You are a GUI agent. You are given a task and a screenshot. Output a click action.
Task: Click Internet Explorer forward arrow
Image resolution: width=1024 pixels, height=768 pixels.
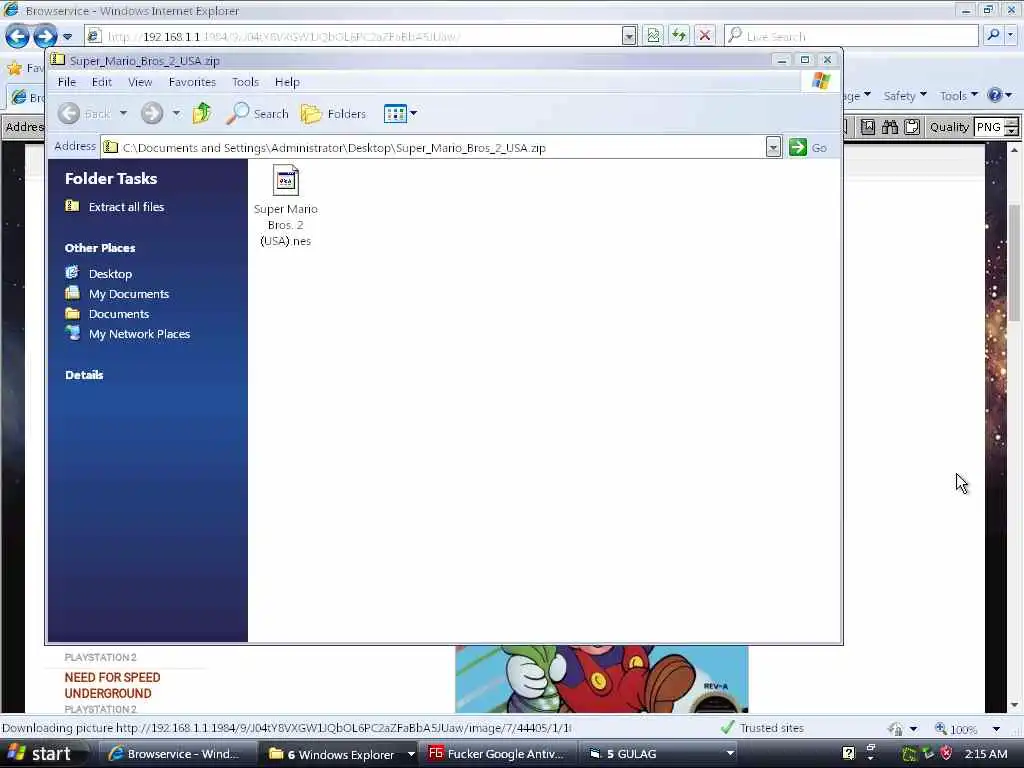(45, 36)
